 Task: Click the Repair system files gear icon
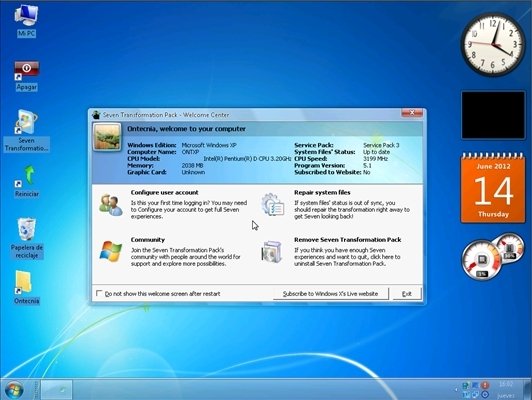(273, 204)
